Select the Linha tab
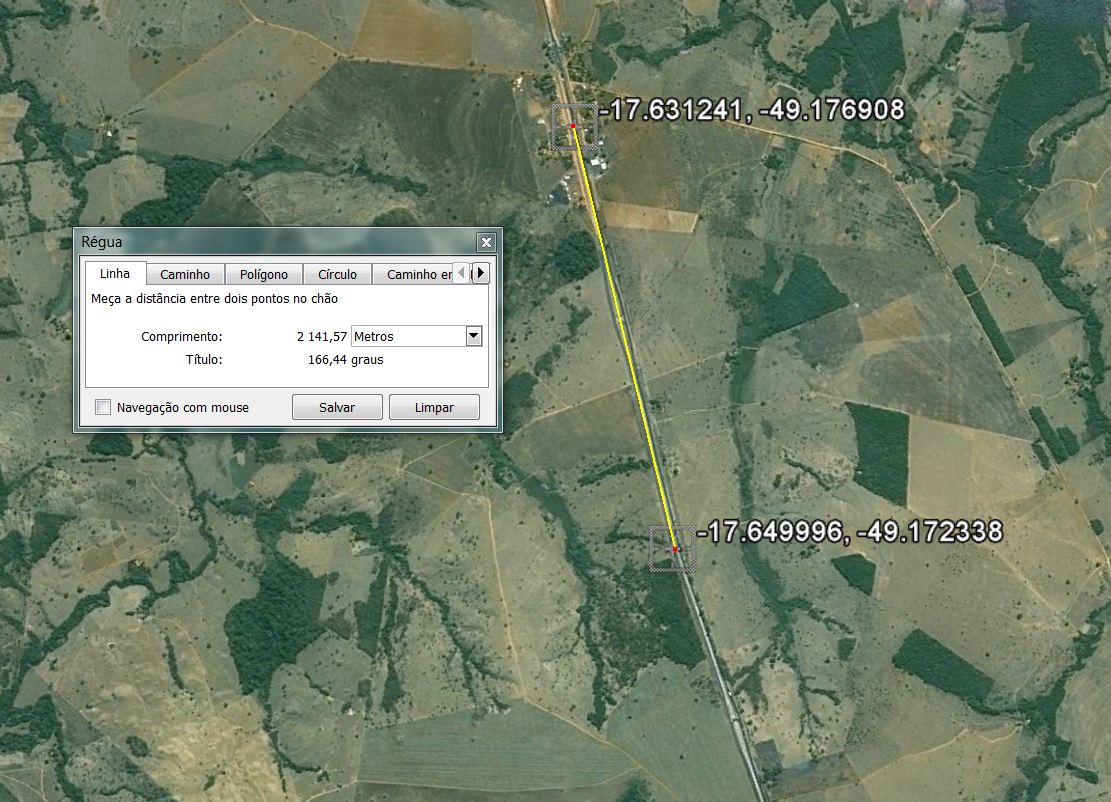 point(115,273)
